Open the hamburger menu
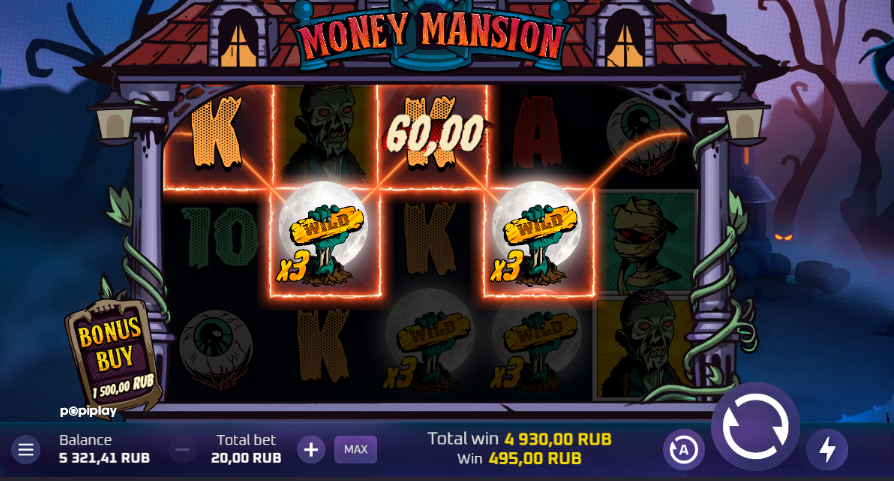Image resolution: width=894 pixels, height=481 pixels. [26, 450]
